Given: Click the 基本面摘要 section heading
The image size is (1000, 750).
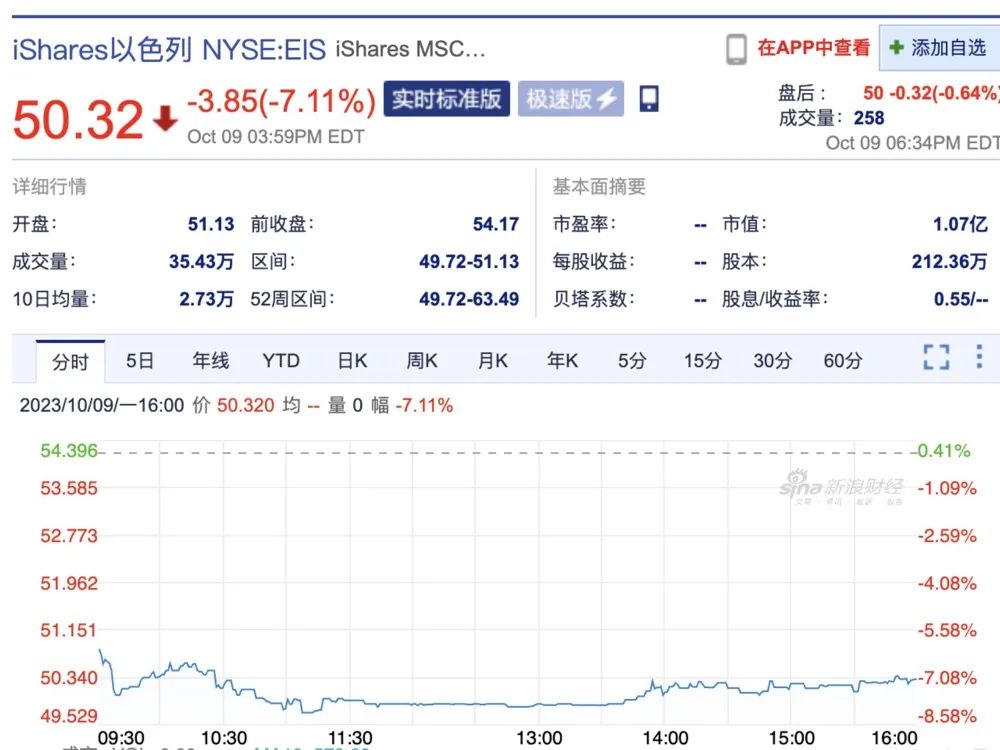Looking at the screenshot, I should coord(599,186).
